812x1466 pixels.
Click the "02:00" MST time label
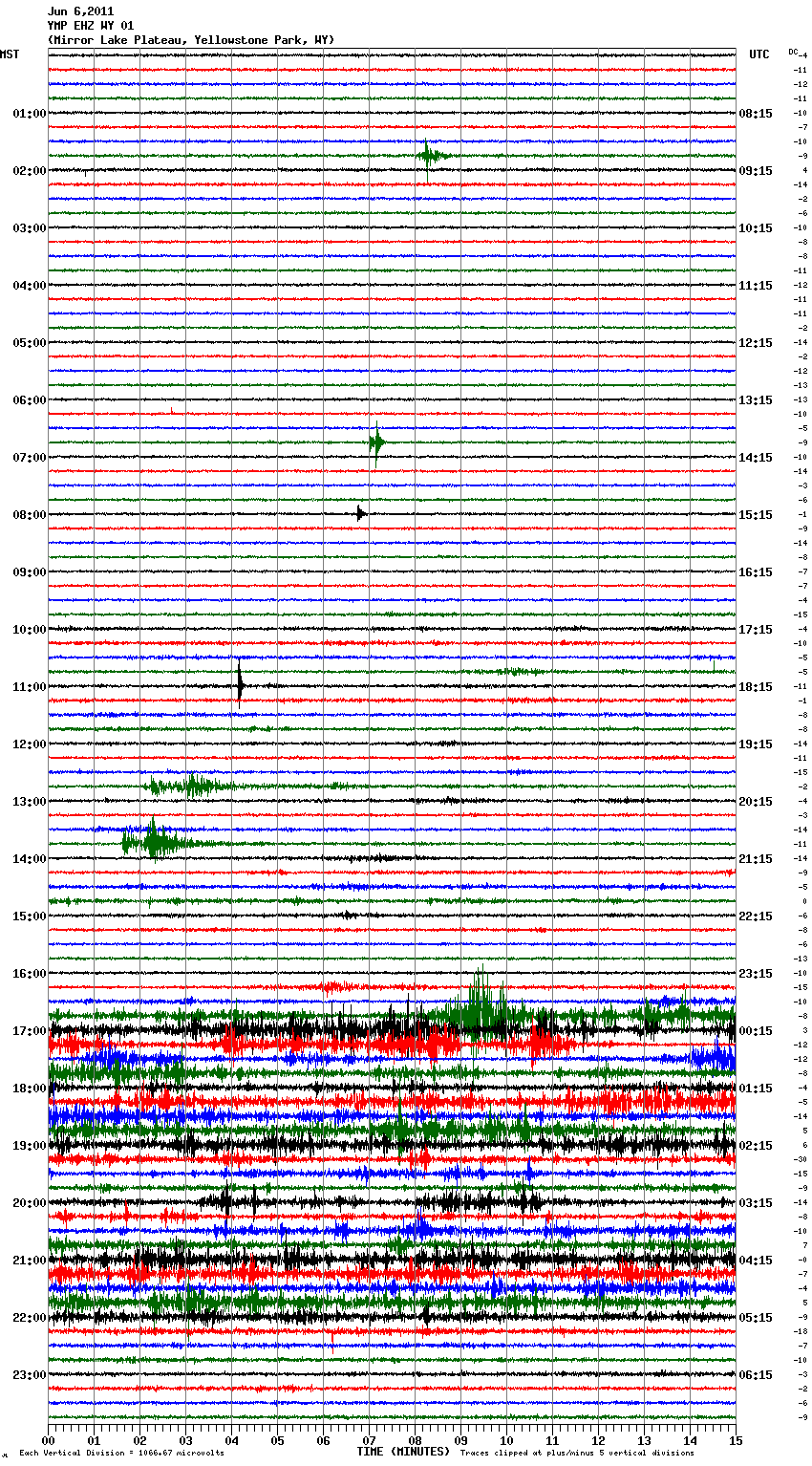point(30,171)
